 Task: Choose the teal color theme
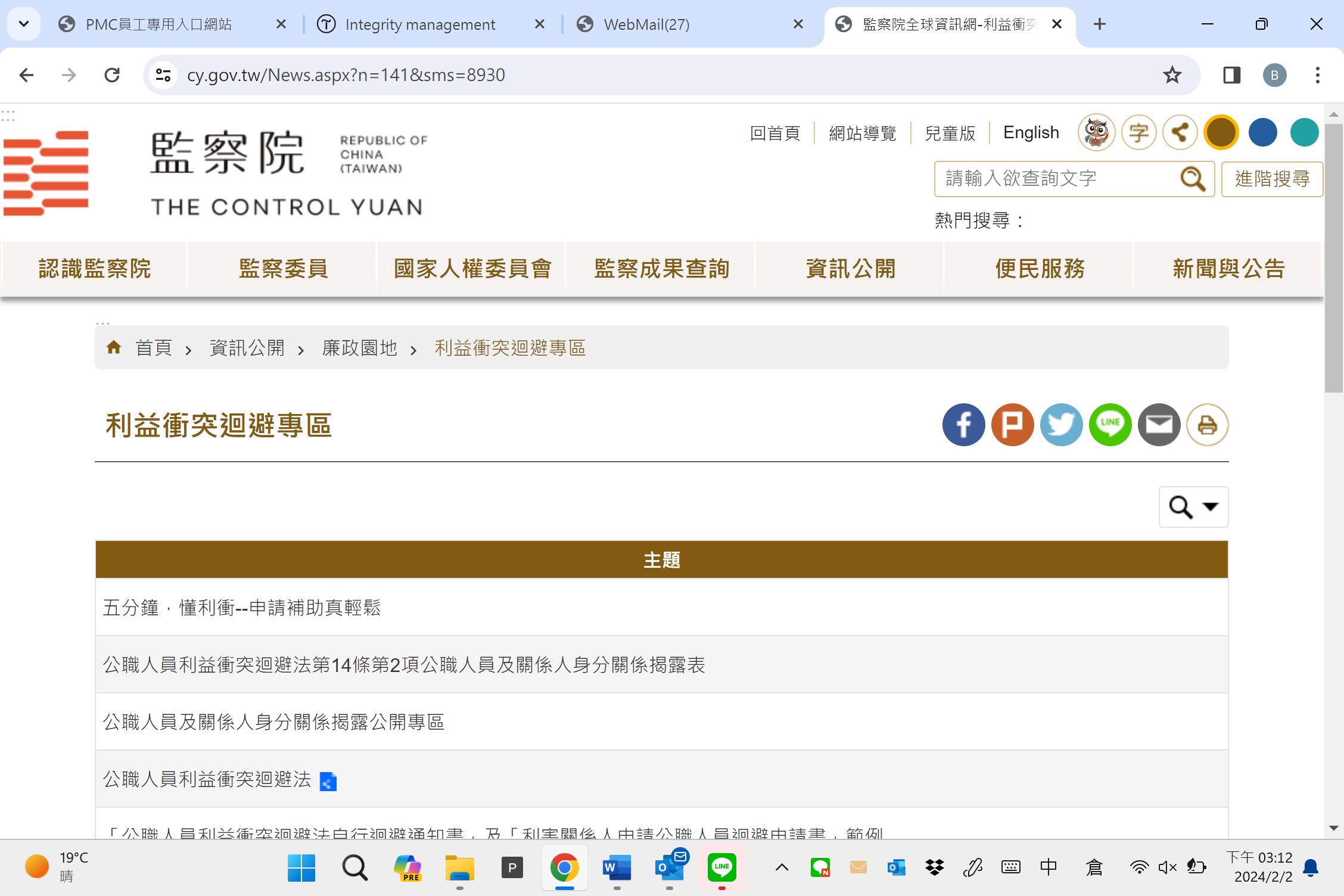tap(1304, 132)
